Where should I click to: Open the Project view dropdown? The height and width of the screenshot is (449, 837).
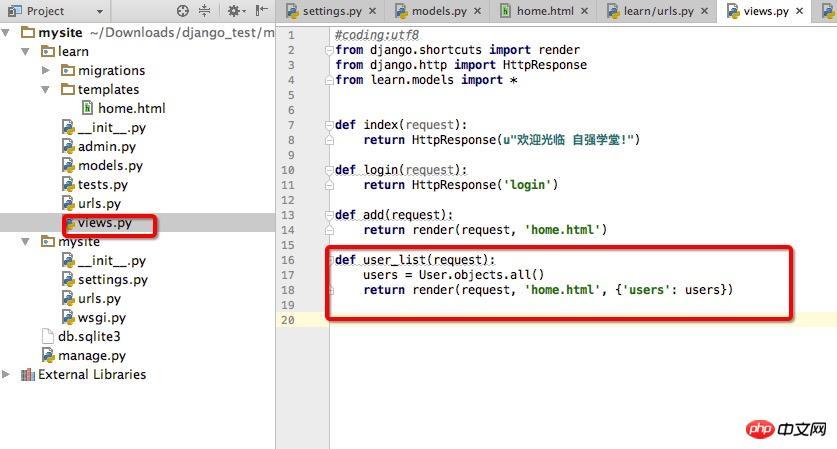(100, 11)
